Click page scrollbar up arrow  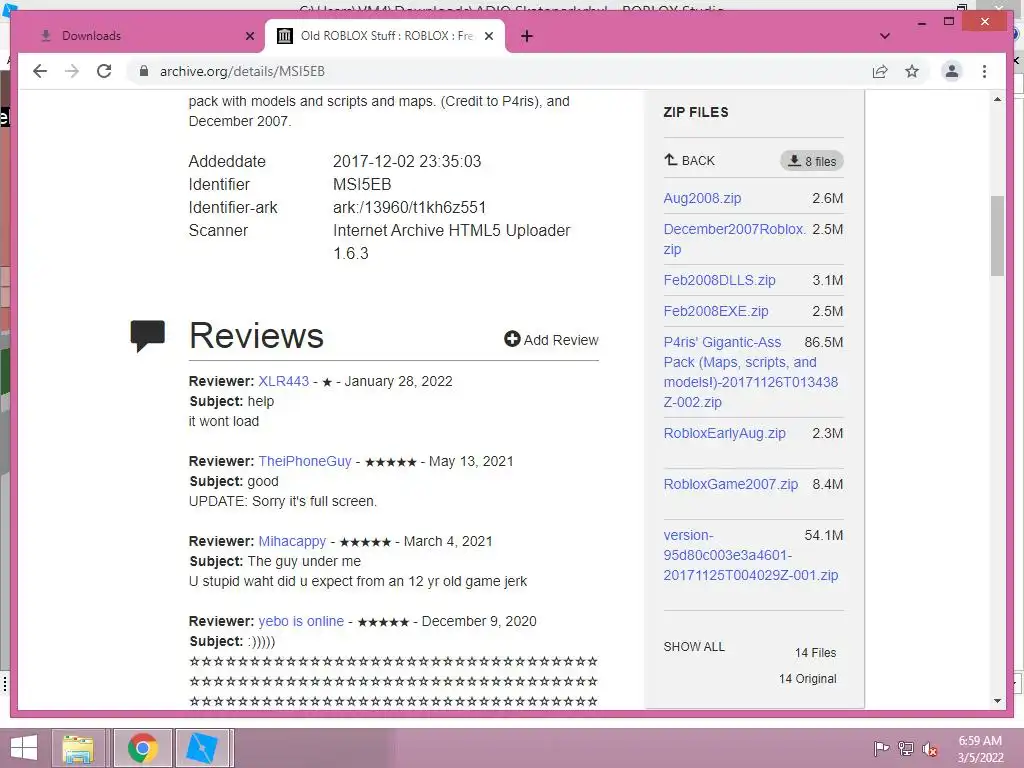point(997,100)
